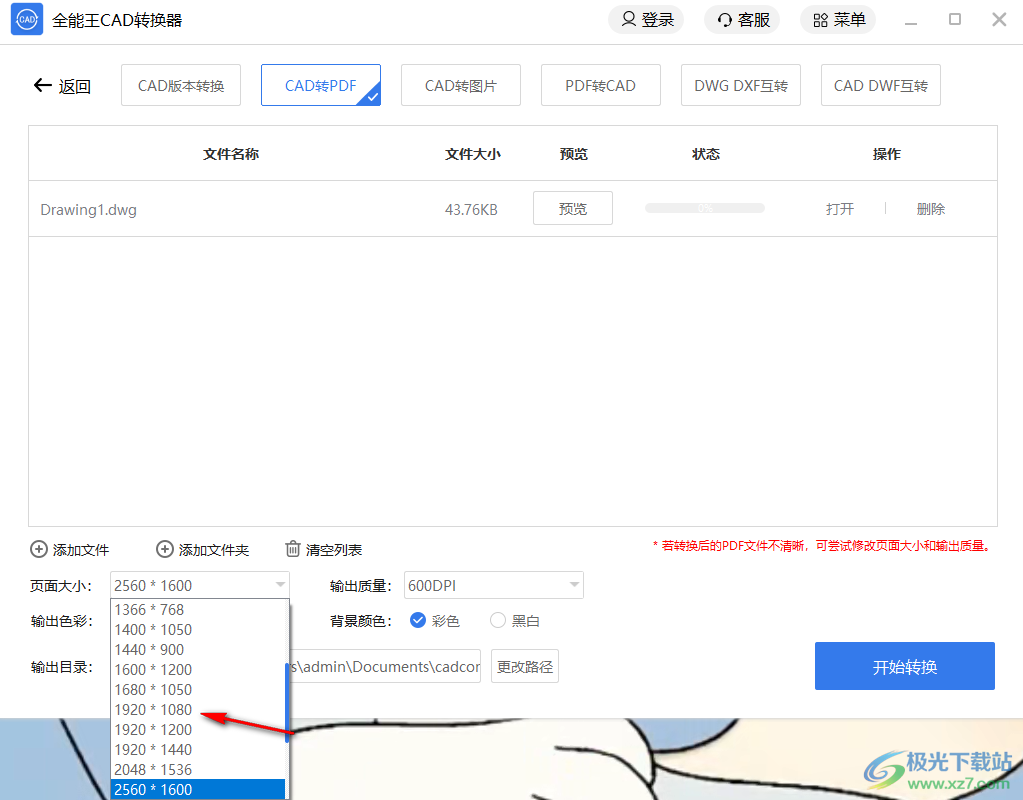Click the 更改路径 change path button
This screenshot has width=1023, height=800.
[525, 666]
